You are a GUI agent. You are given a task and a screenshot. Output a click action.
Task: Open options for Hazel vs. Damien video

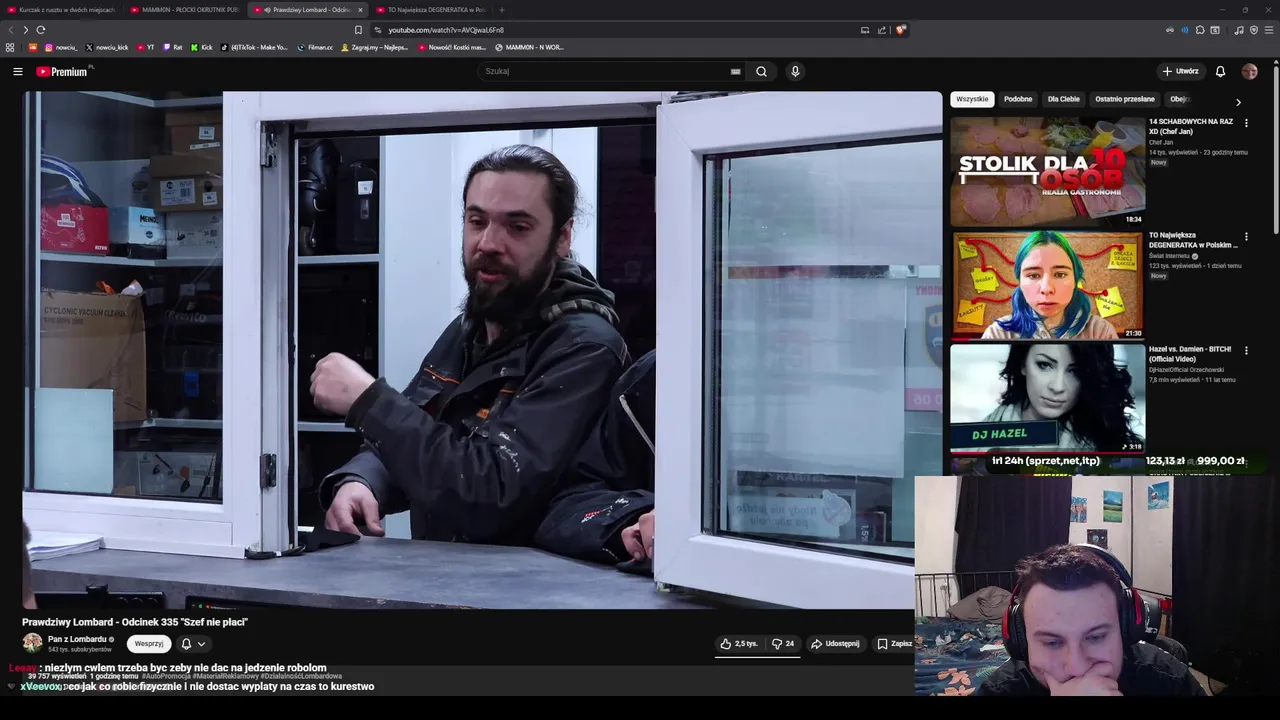tap(1246, 351)
